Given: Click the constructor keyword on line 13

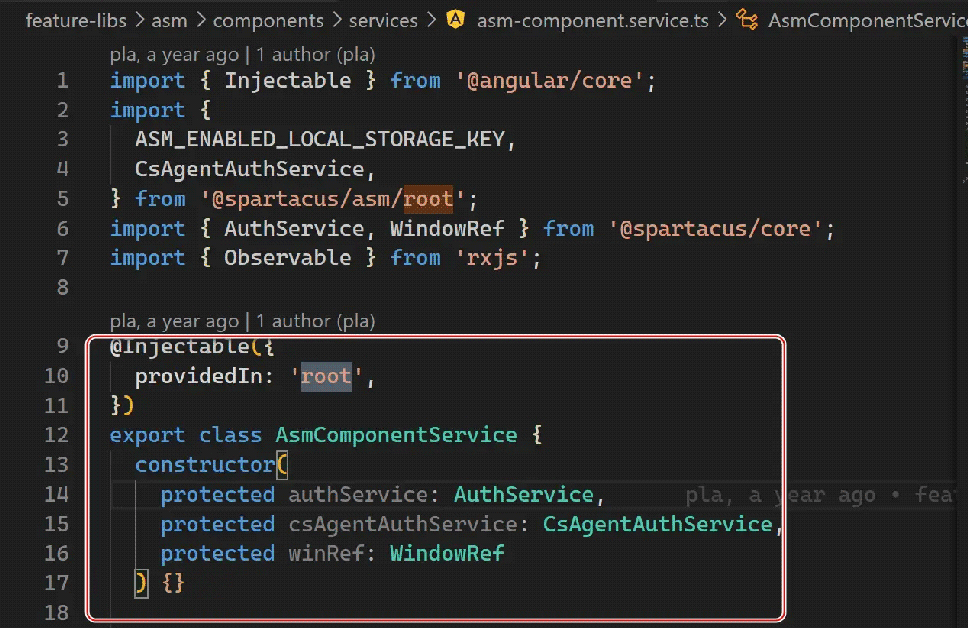Looking at the screenshot, I should [x=206, y=465].
